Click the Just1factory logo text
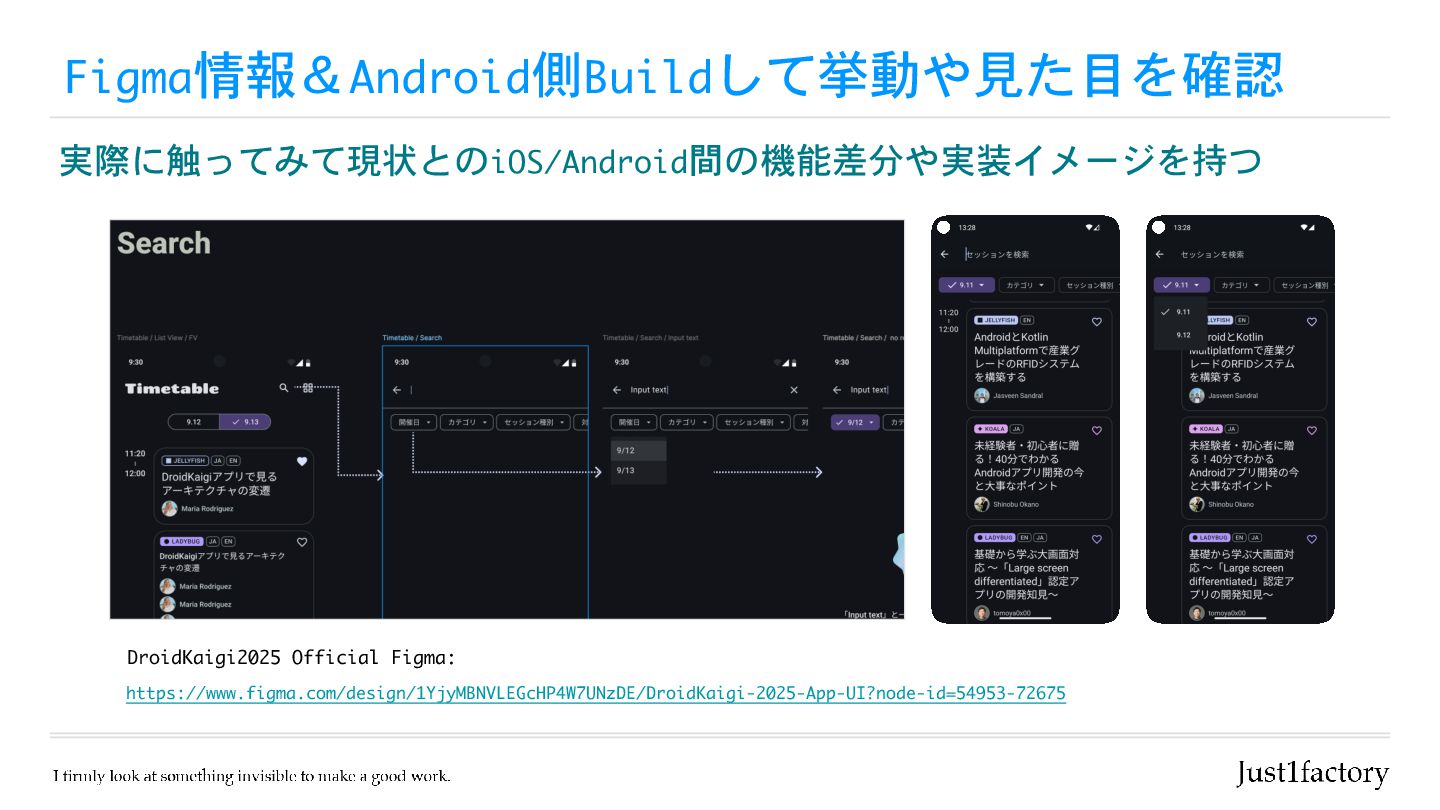The image size is (1440, 810). [x=1313, y=773]
